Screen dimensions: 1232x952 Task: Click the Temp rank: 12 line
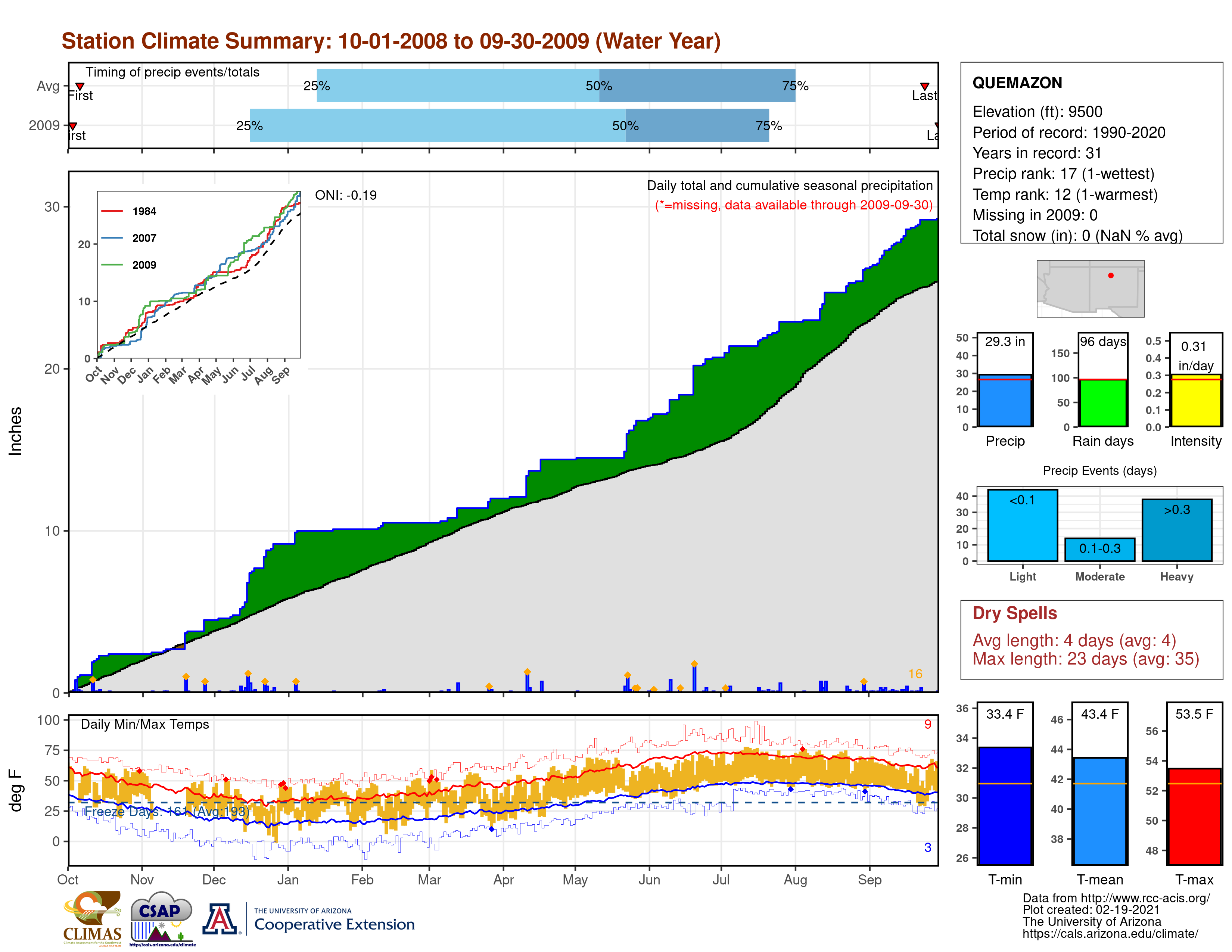pyautogui.click(x=1065, y=195)
